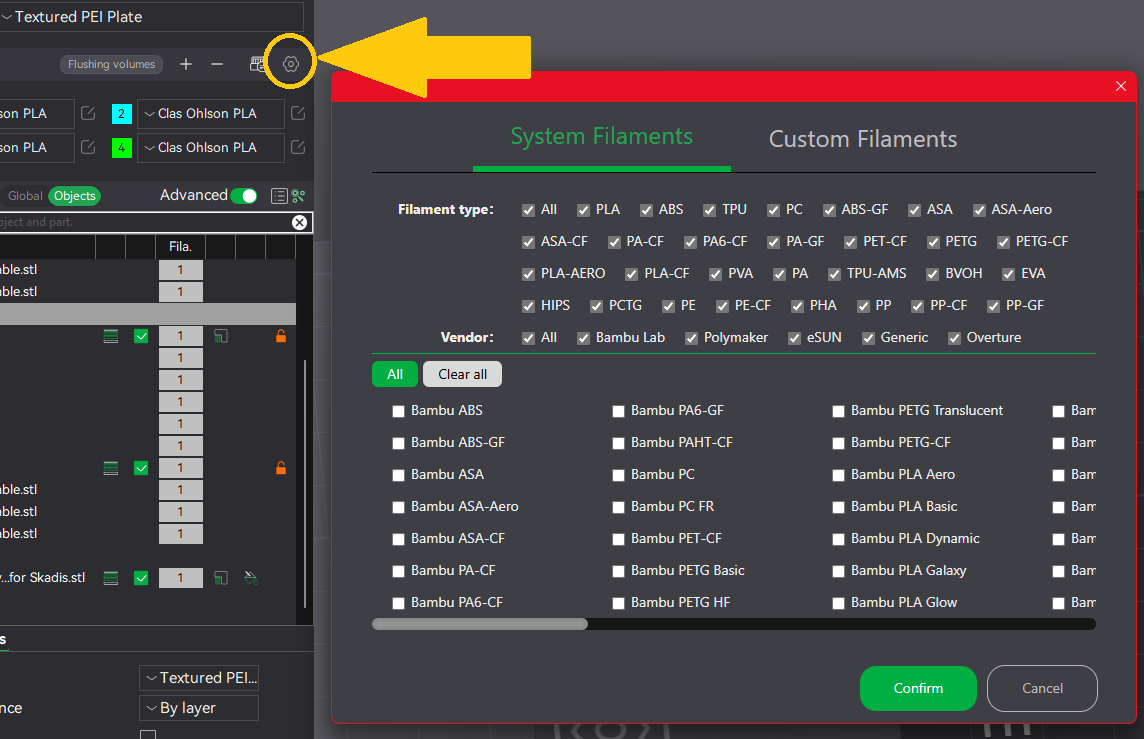
Task: Uncheck the PETG filament type checkbox
Action: coord(933,242)
